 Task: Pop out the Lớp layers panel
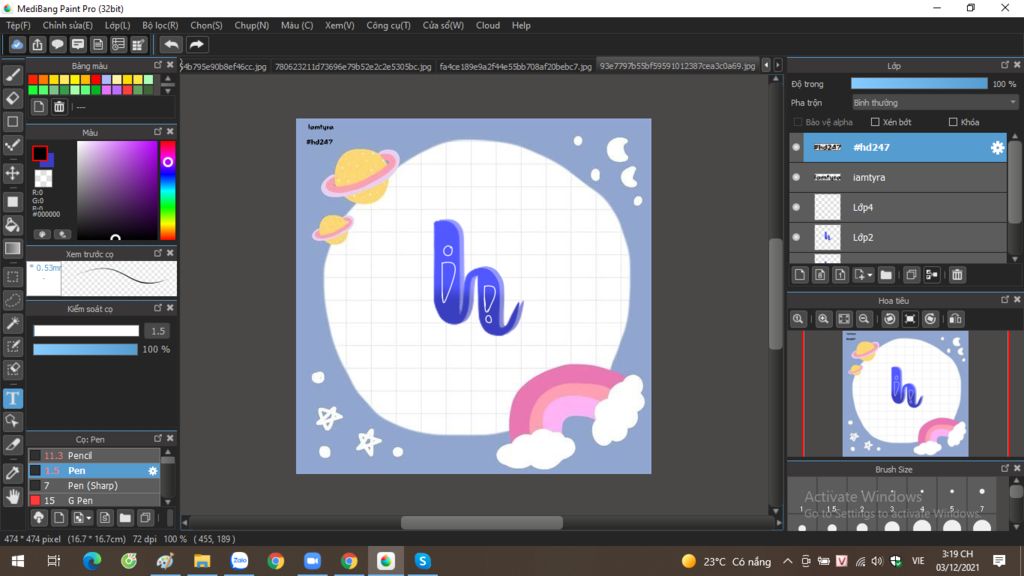click(1004, 65)
